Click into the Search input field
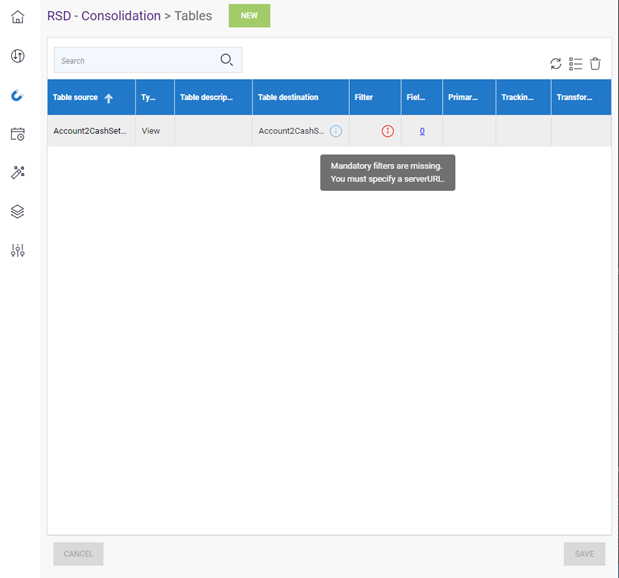 pos(135,61)
